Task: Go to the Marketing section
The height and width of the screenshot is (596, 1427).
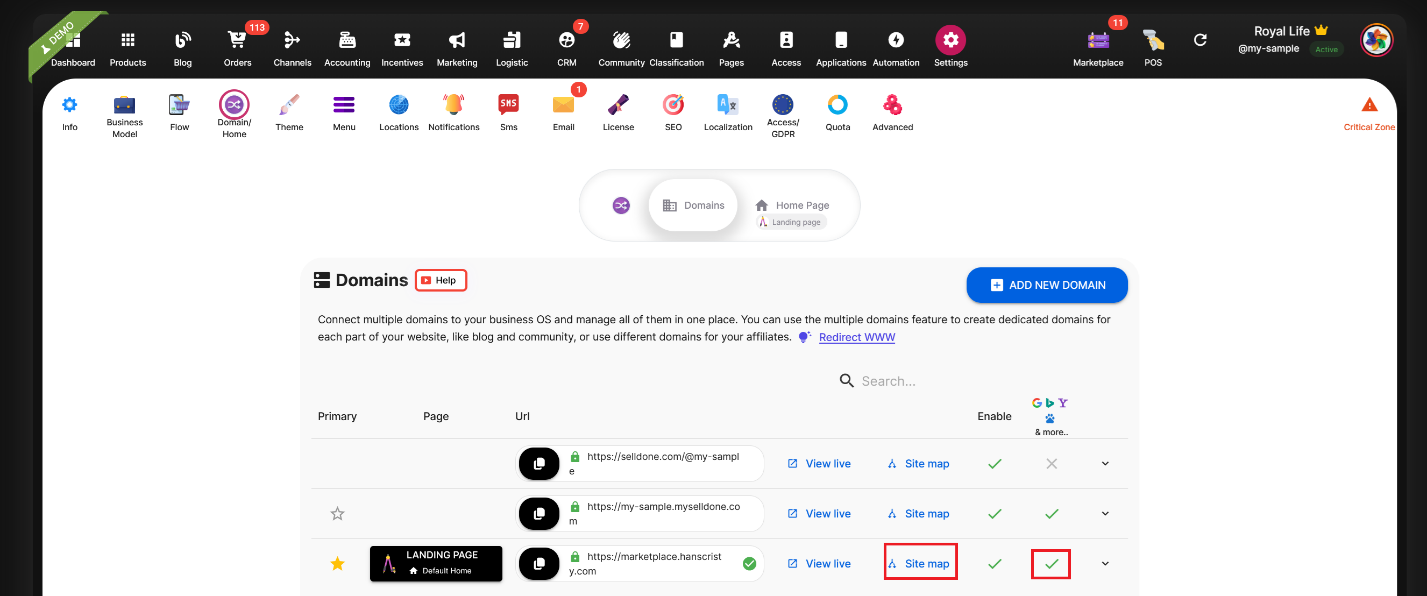Action: (x=457, y=48)
